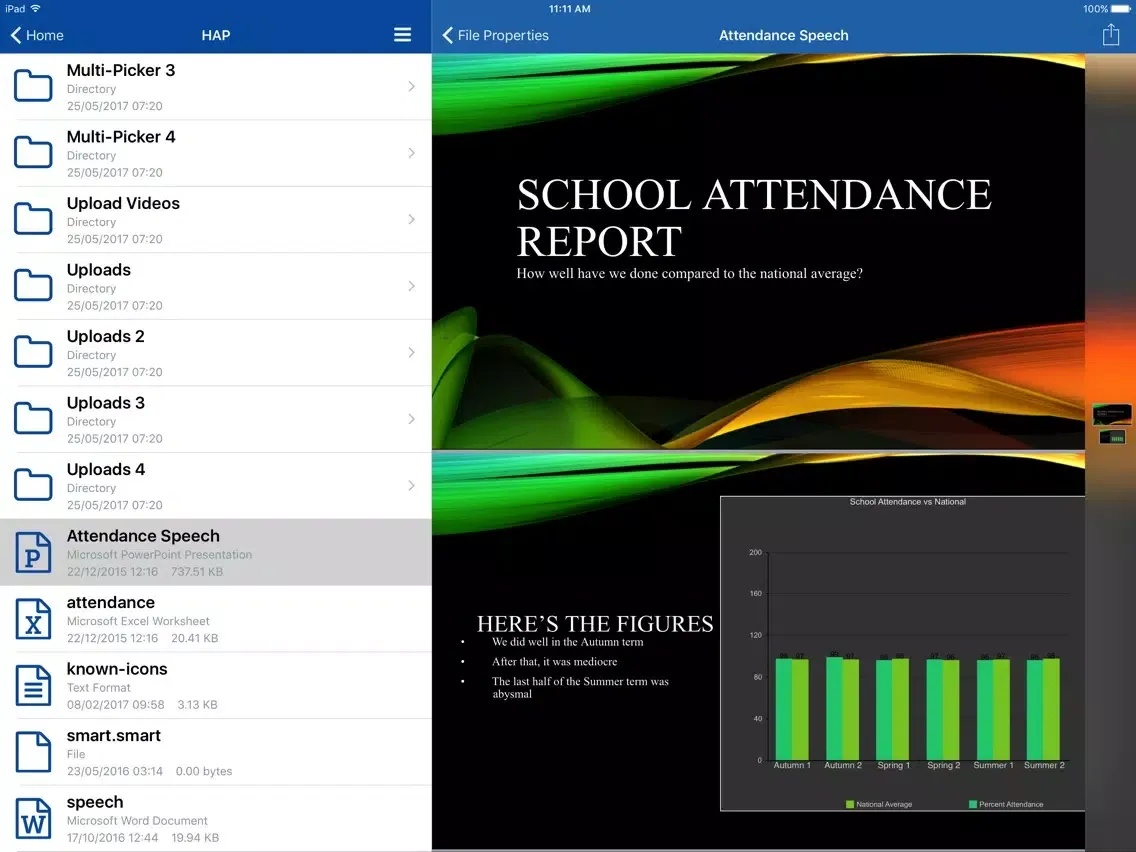Expand Multi-Picker 3 with its chevron
The height and width of the screenshot is (852, 1136).
point(412,86)
